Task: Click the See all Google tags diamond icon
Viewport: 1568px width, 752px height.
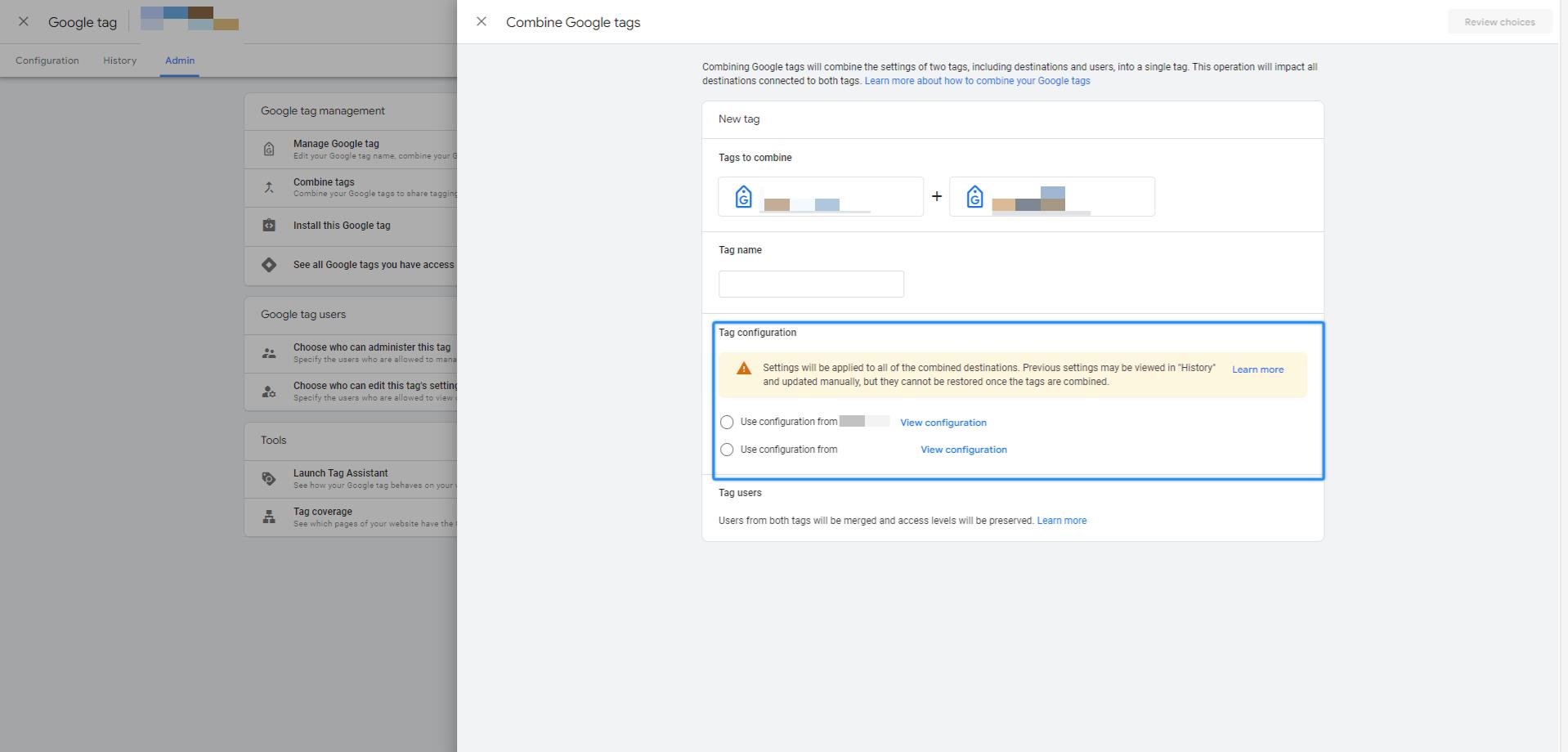Action: tap(269, 265)
